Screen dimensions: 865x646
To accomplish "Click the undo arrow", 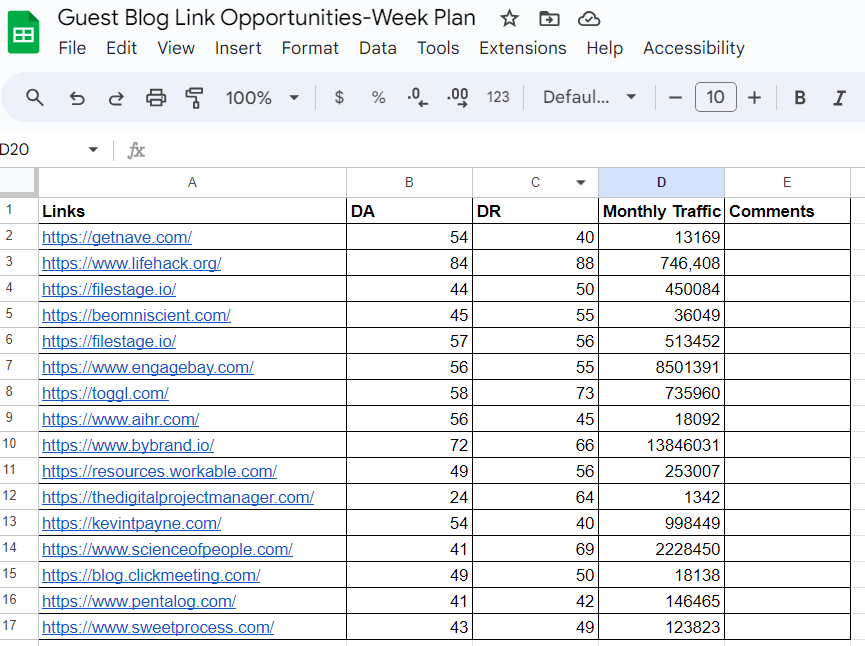I will click(77, 98).
